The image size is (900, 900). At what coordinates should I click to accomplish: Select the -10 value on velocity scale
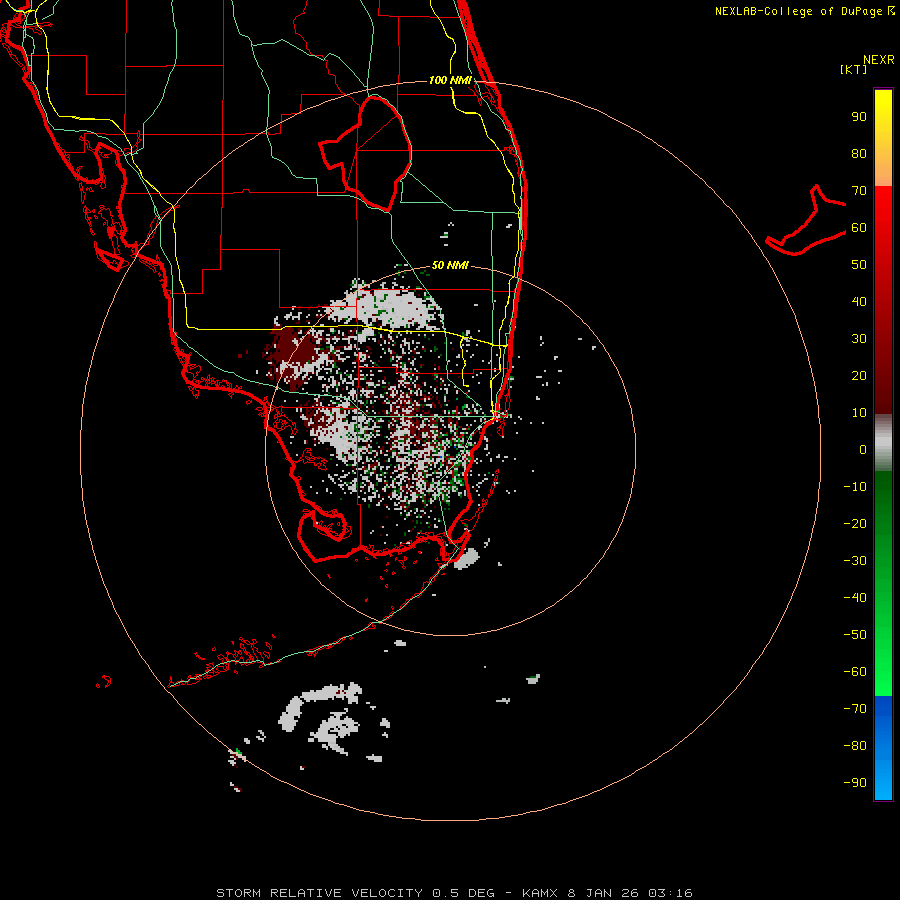click(x=855, y=487)
